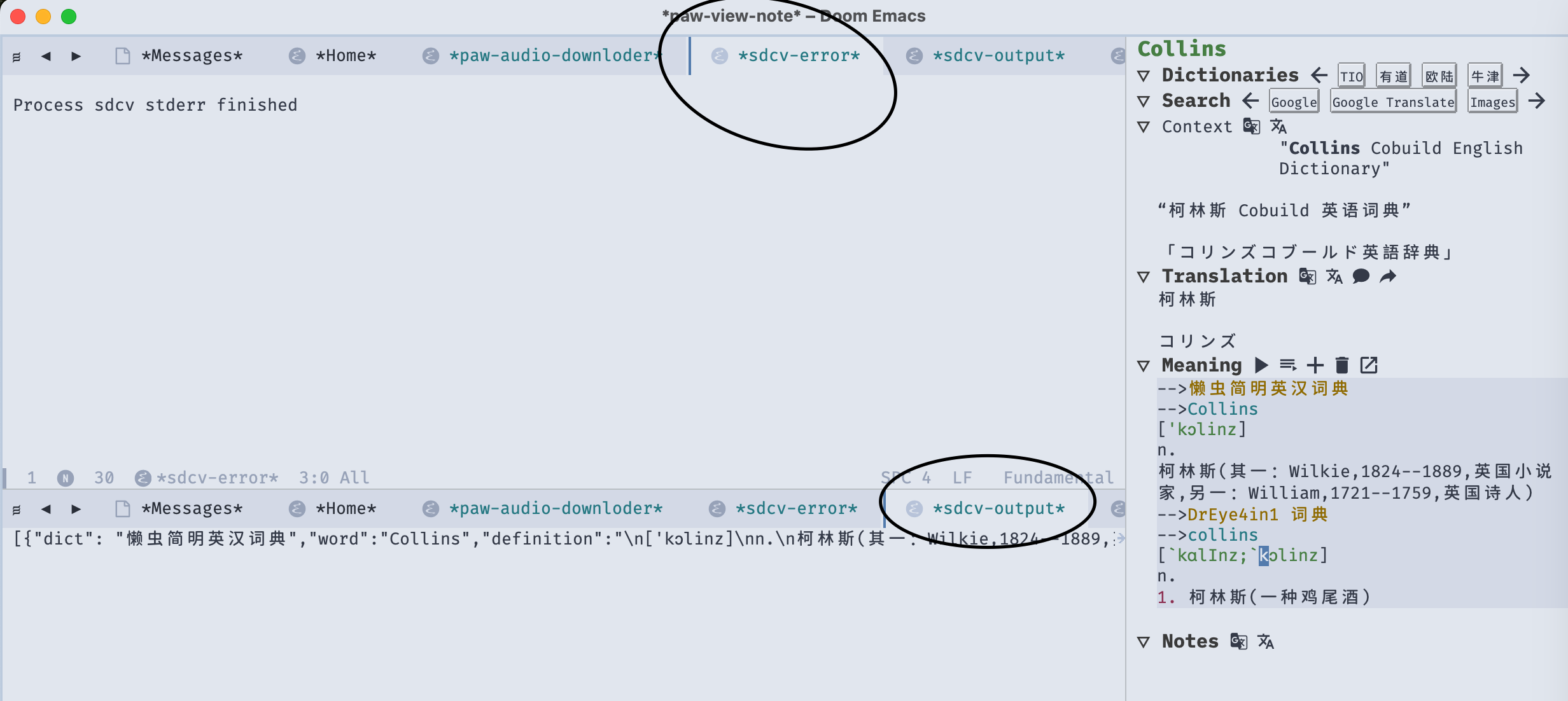Click the plus icon beside Meaning
Screen dimensions: 1568x701
click(1315, 365)
